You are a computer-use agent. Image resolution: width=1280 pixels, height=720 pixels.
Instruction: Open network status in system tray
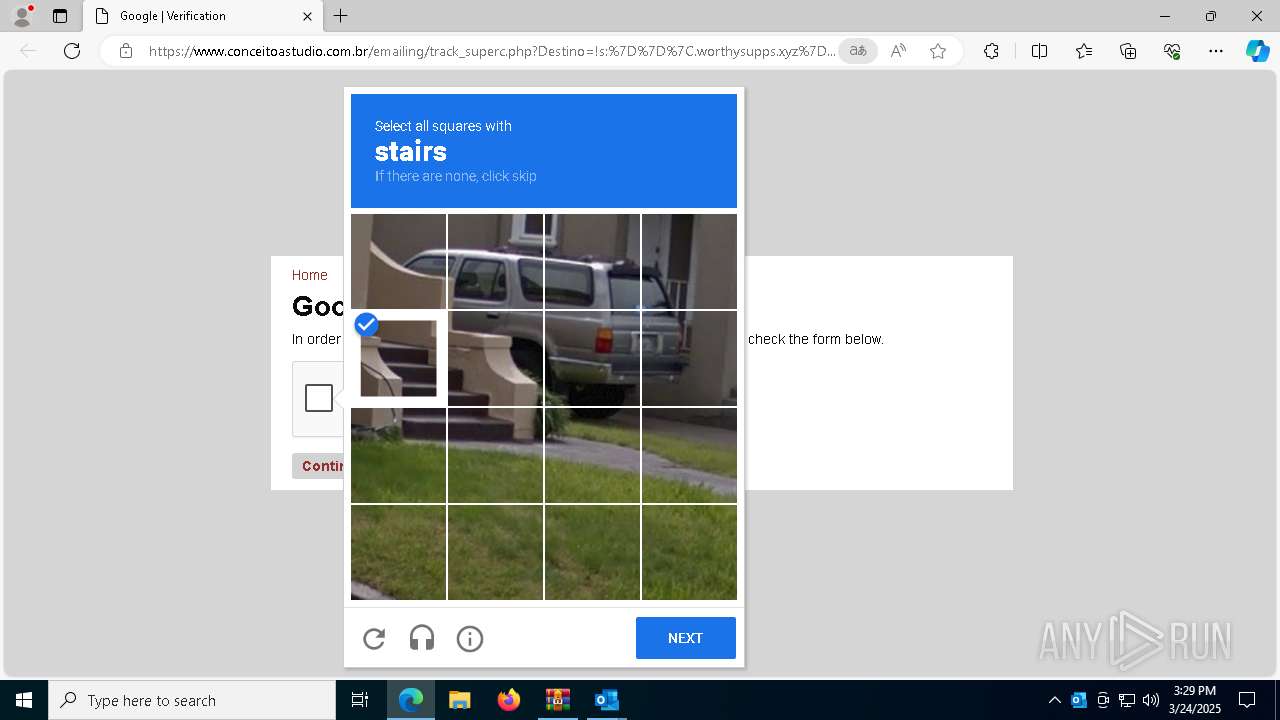[1127, 700]
